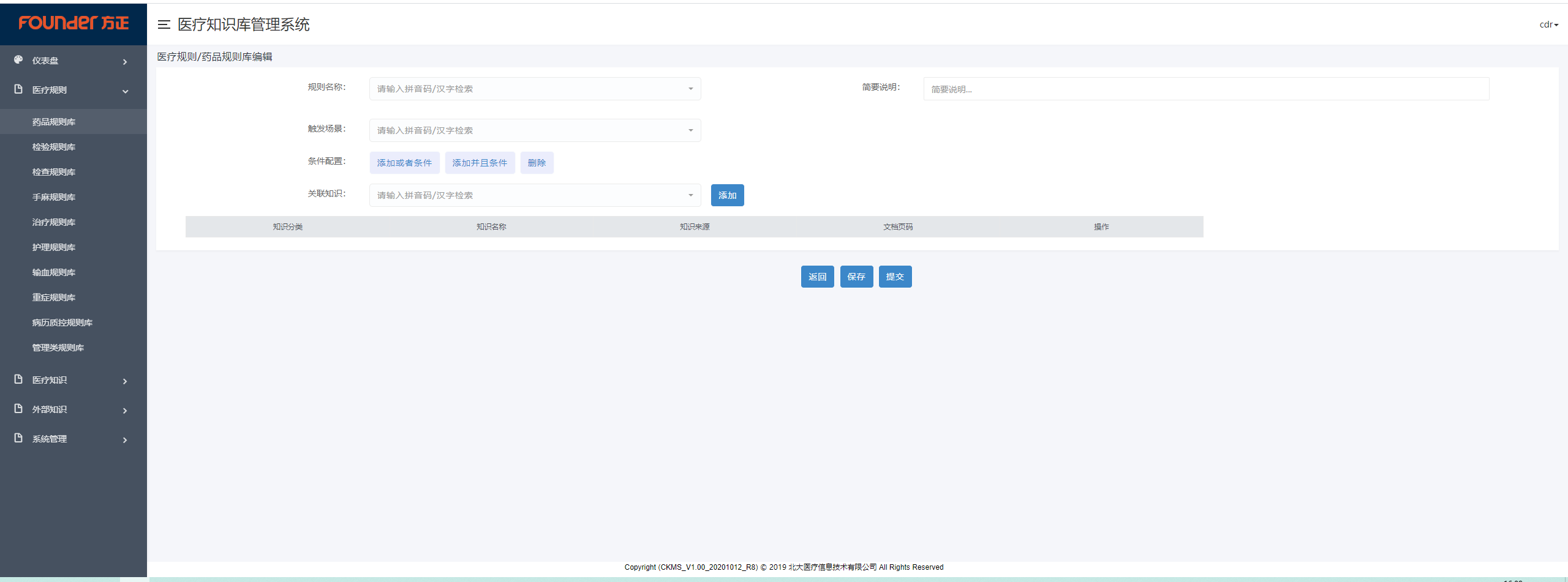Focus the 简要说明 input field
The width and height of the screenshot is (1568, 582).
coord(1206,89)
